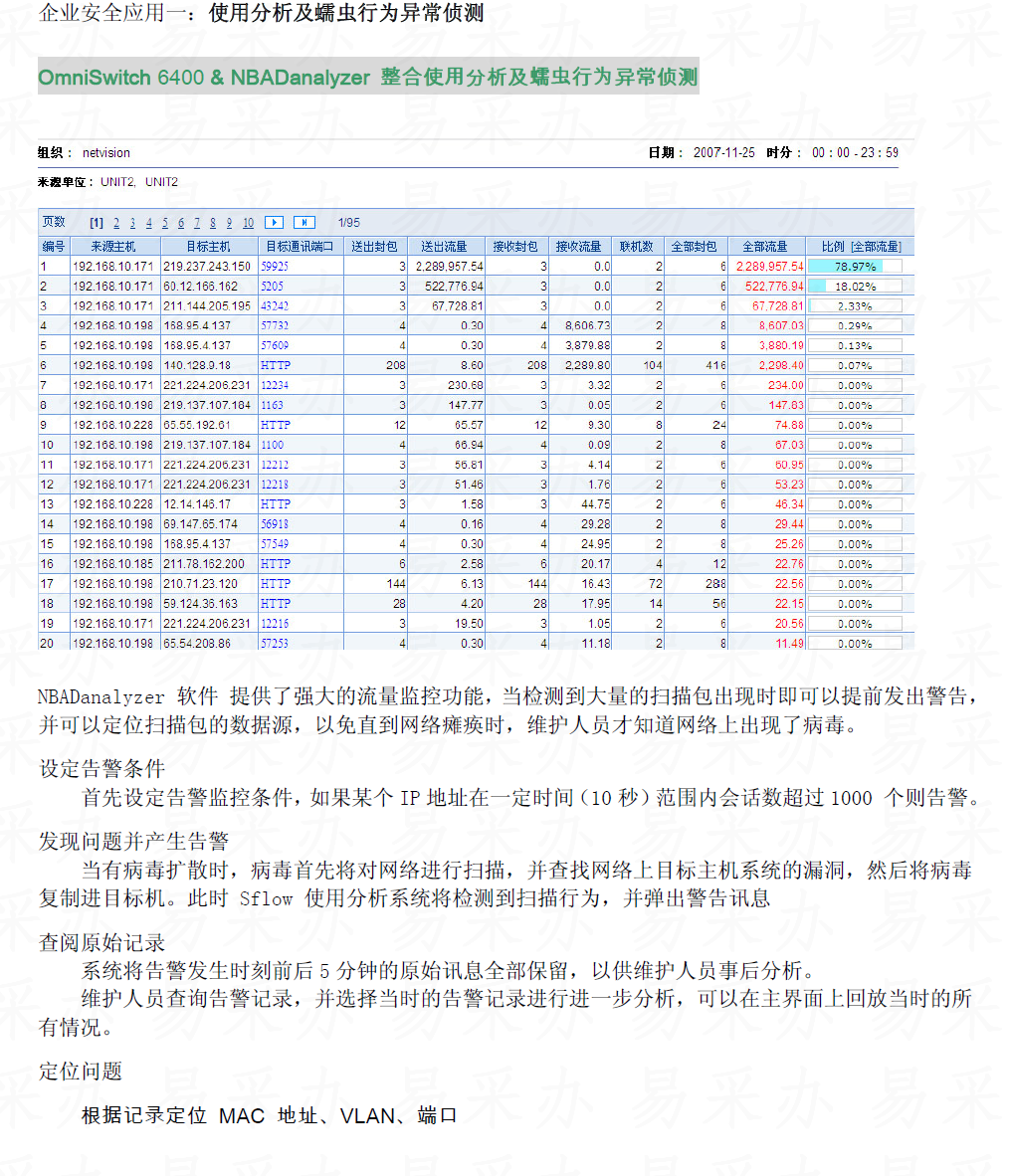This screenshot has height=1176, width=1012.
Task: Open port link 12234
Action: pyautogui.click(x=275, y=385)
